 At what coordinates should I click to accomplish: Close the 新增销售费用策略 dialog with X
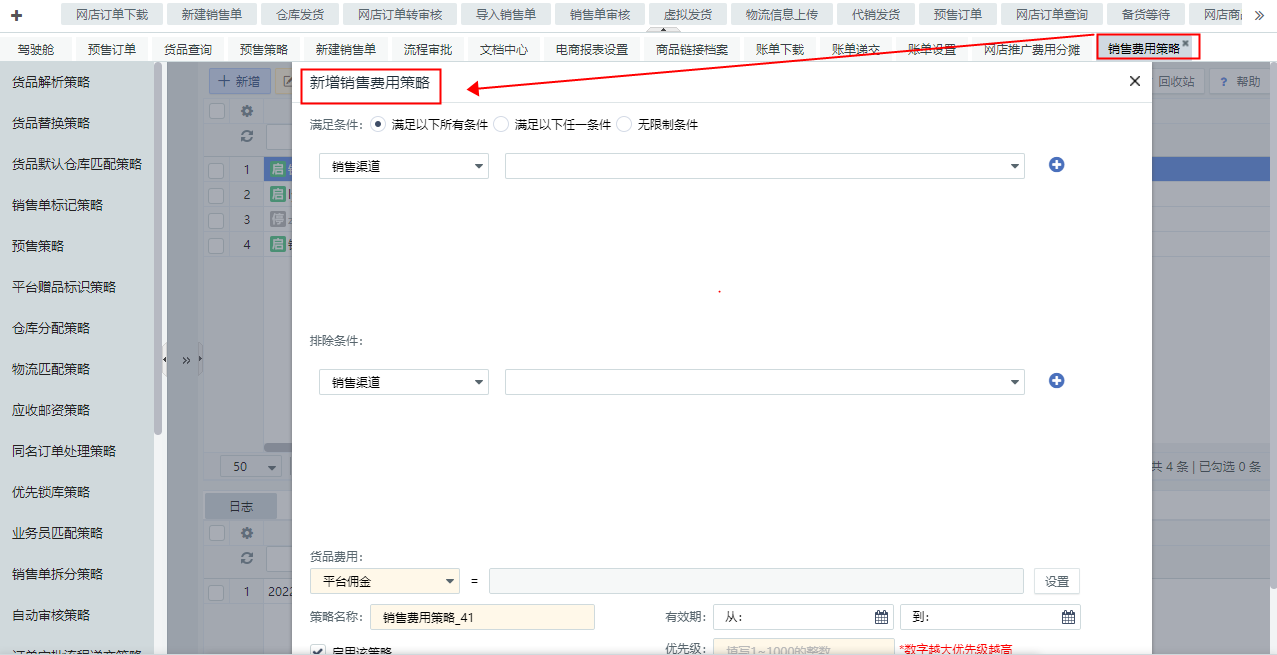1134,81
